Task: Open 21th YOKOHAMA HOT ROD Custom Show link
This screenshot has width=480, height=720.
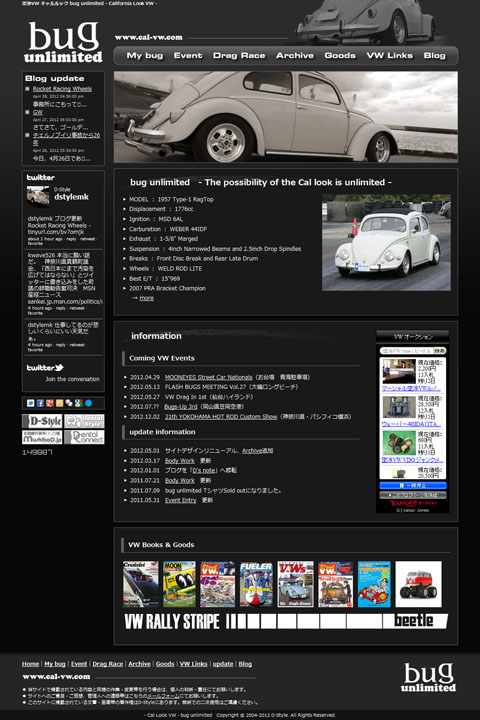Action: coord(221,417)
